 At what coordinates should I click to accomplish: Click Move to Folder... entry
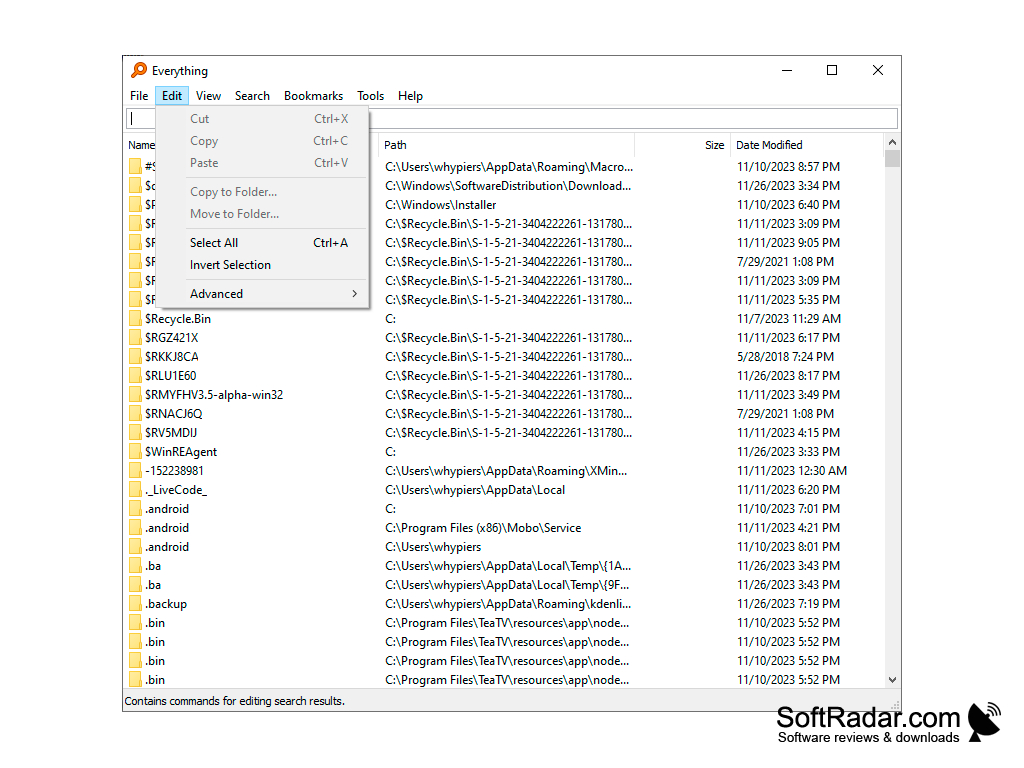point(263,214)
